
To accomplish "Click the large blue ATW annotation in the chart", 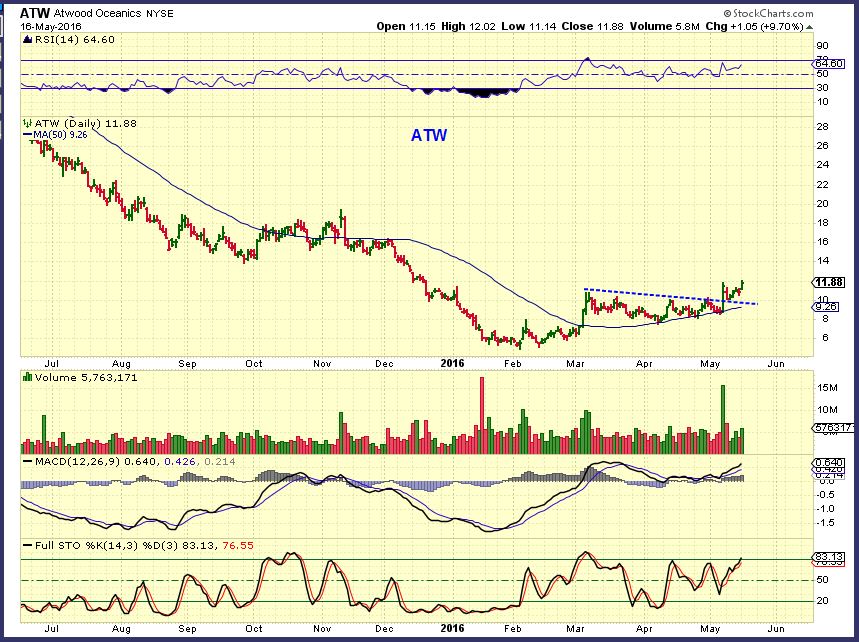I will pyautogui.click(x=429, y=135).
